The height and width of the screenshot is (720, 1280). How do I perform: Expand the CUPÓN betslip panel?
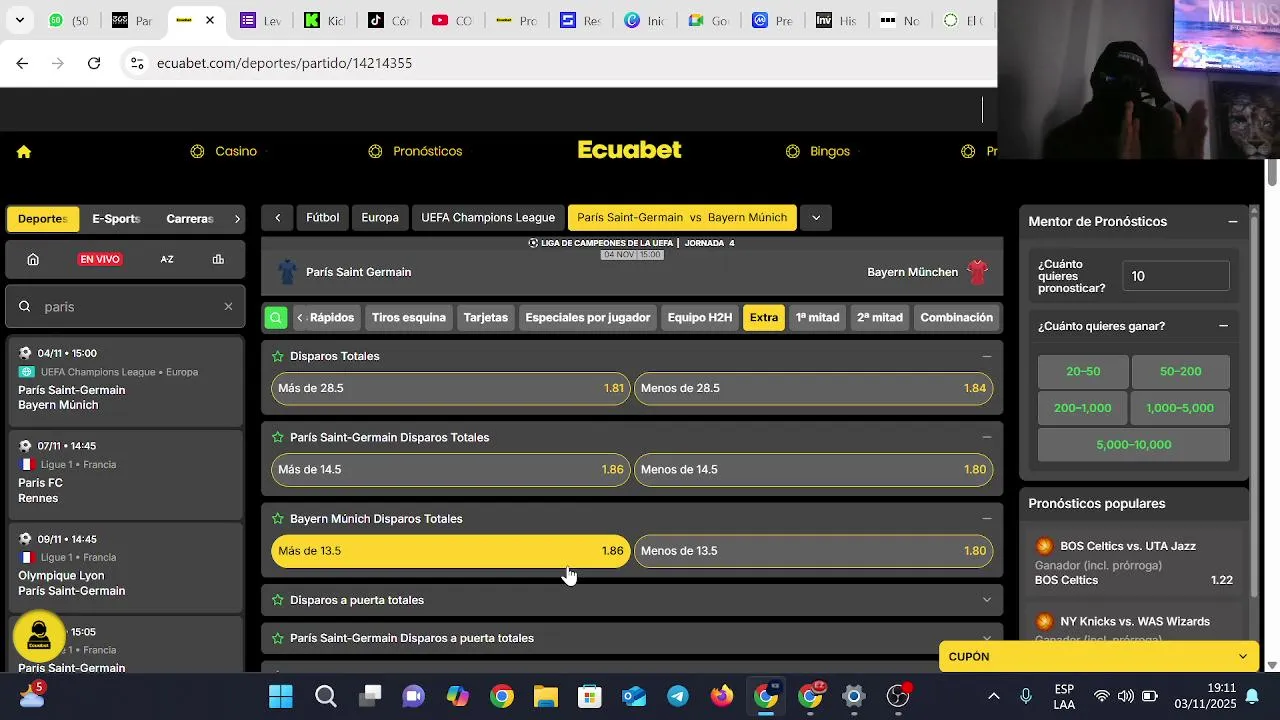pos(1099,657)
